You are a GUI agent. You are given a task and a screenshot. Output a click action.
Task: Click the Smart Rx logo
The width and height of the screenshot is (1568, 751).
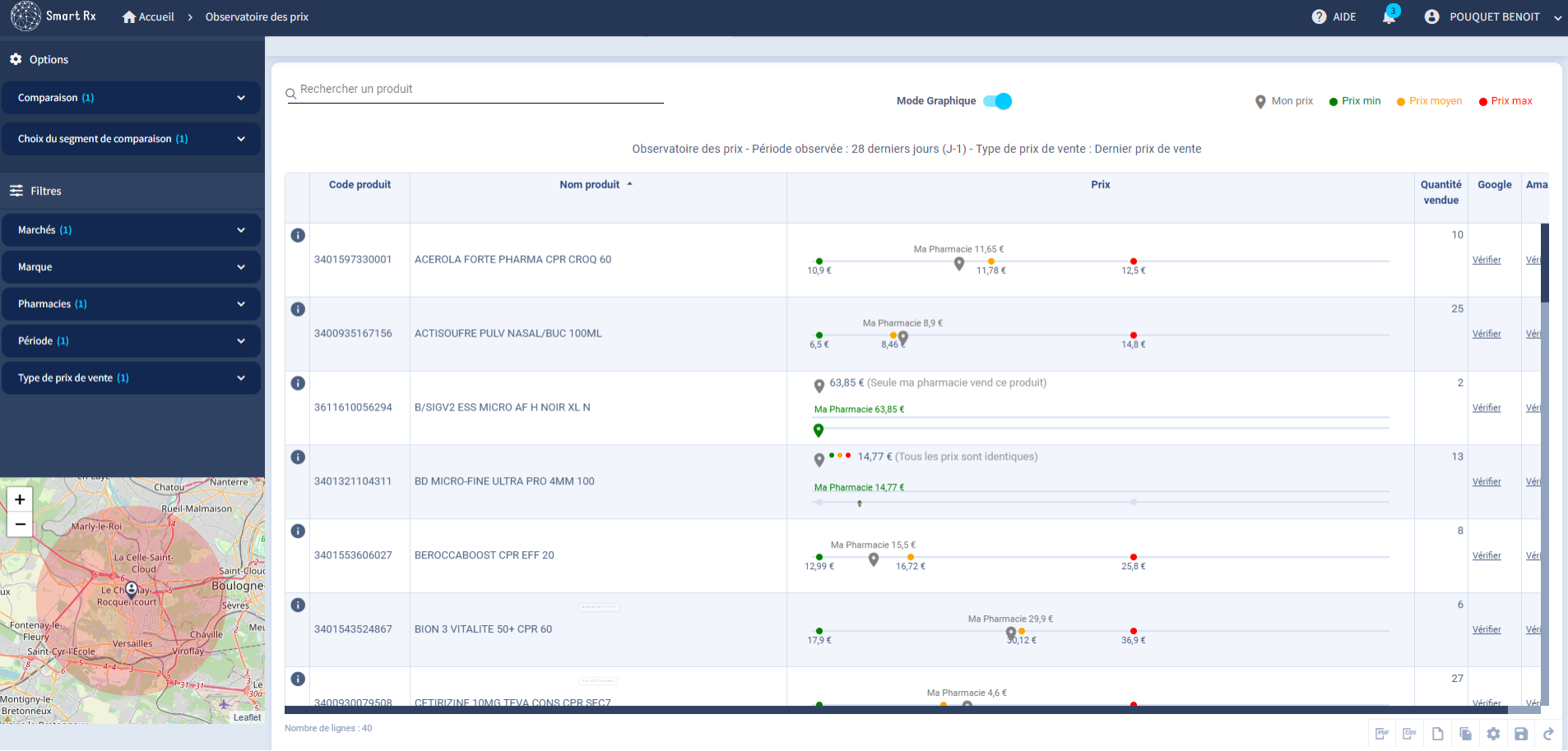click(x=53, y=16)
